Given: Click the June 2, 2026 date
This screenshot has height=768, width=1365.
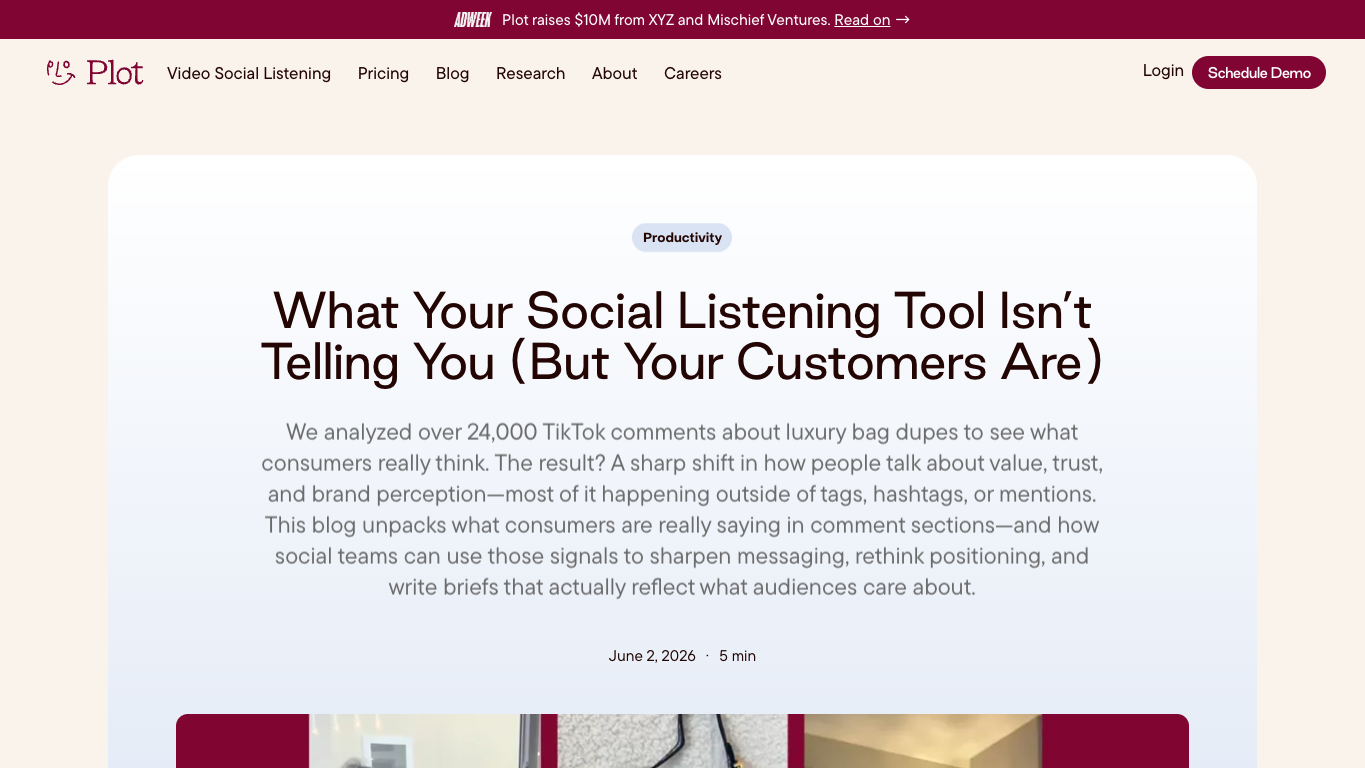Looking at the screenshot, I should [x=652, y=656].
